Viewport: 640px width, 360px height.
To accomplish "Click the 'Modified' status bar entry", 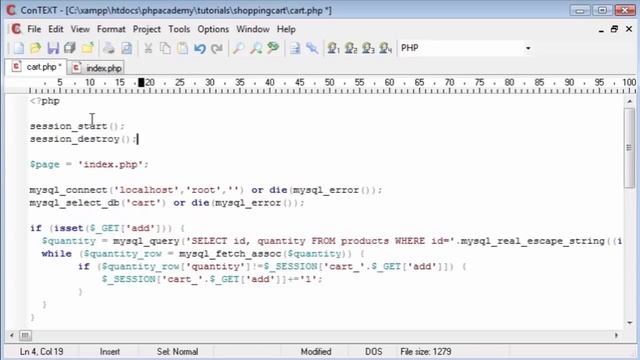I will [x=316, y=351].
